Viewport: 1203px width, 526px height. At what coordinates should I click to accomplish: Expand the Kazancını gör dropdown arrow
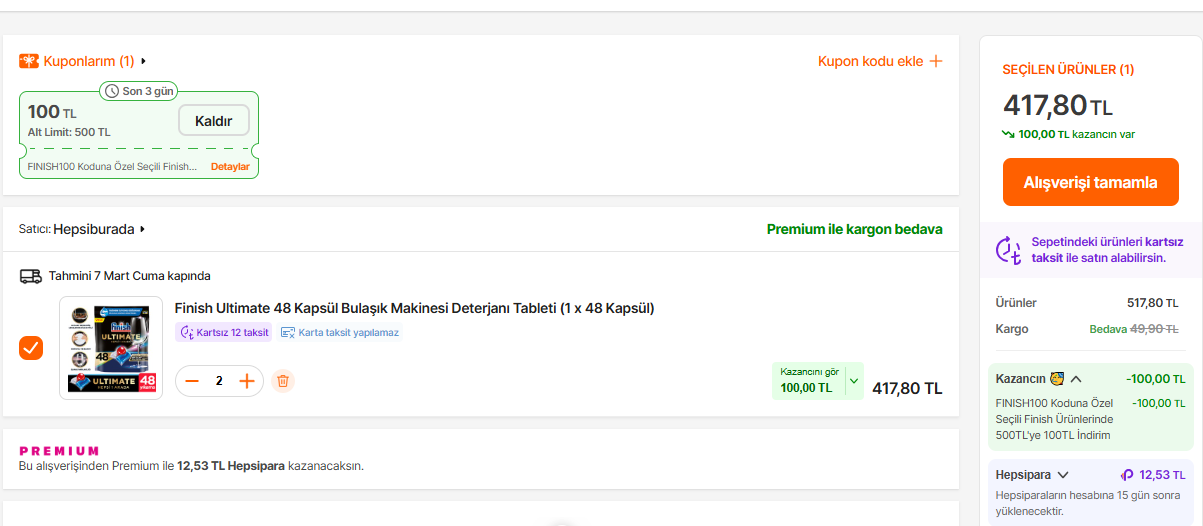pos(853,380)
